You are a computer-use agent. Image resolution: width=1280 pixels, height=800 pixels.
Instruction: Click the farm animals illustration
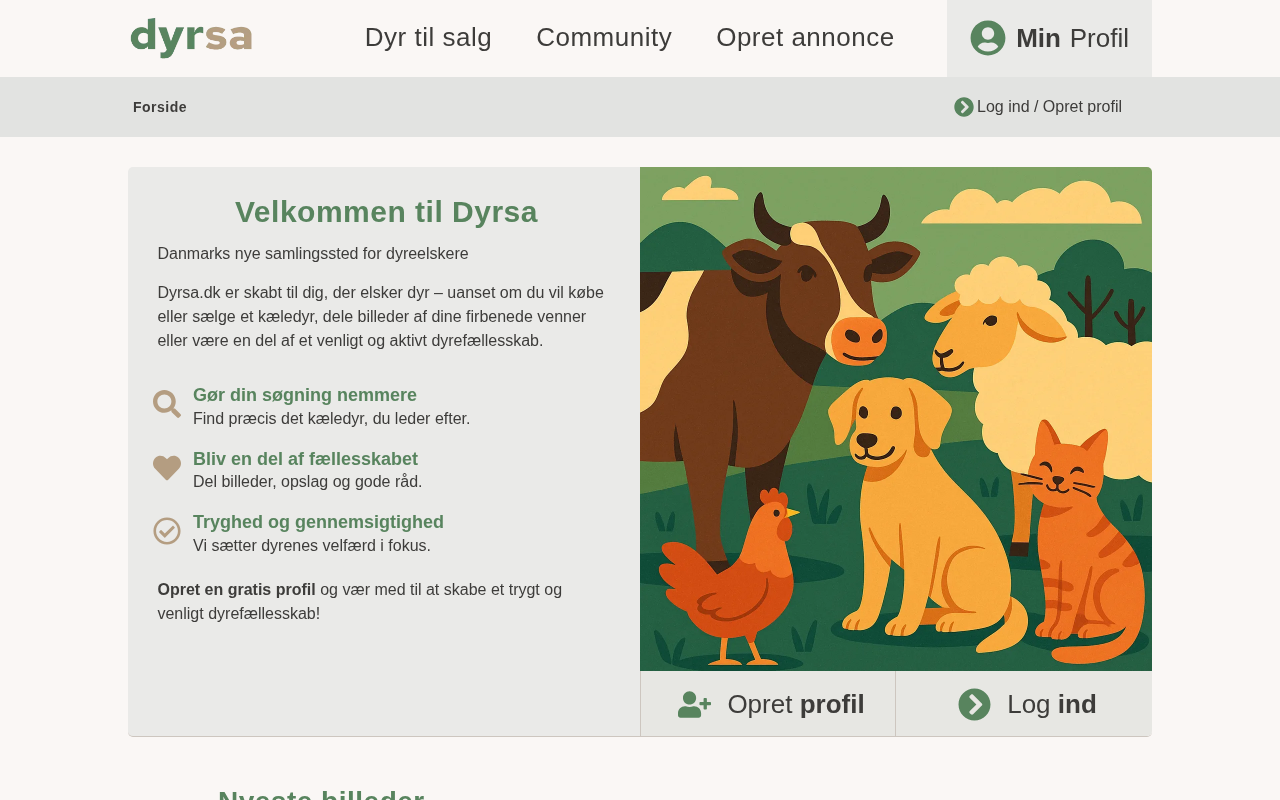pos(896,419)
